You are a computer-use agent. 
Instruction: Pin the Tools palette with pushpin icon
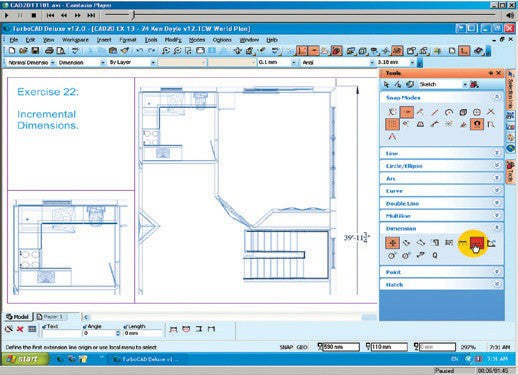(491, 73)
